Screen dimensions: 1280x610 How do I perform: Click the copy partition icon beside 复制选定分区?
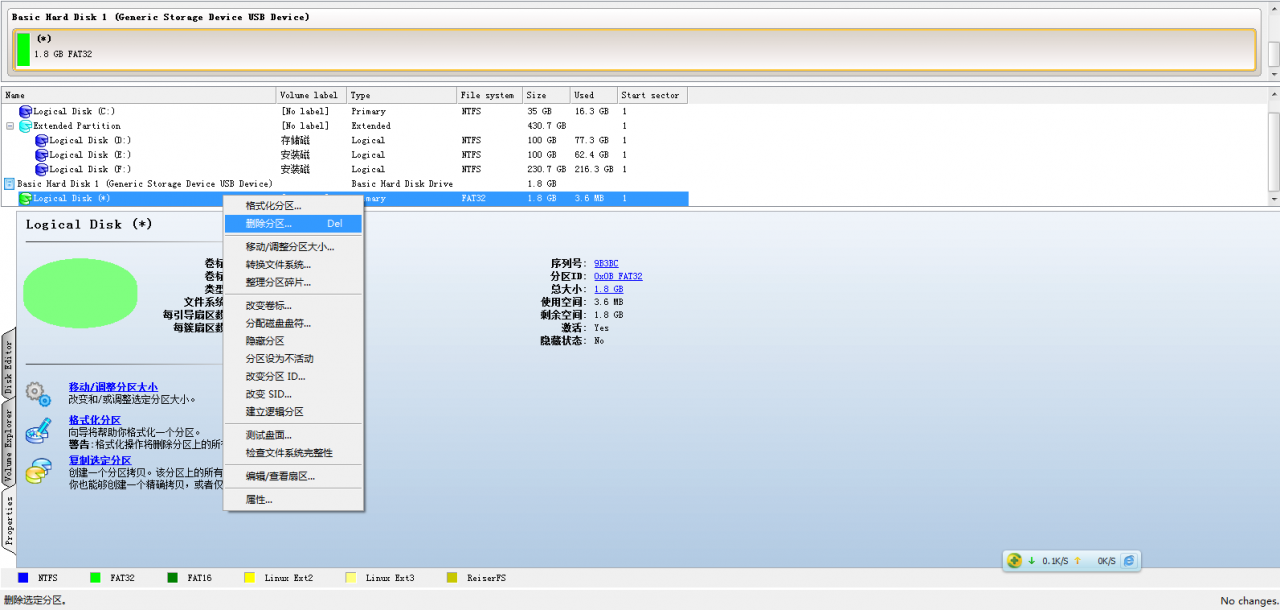38,471
